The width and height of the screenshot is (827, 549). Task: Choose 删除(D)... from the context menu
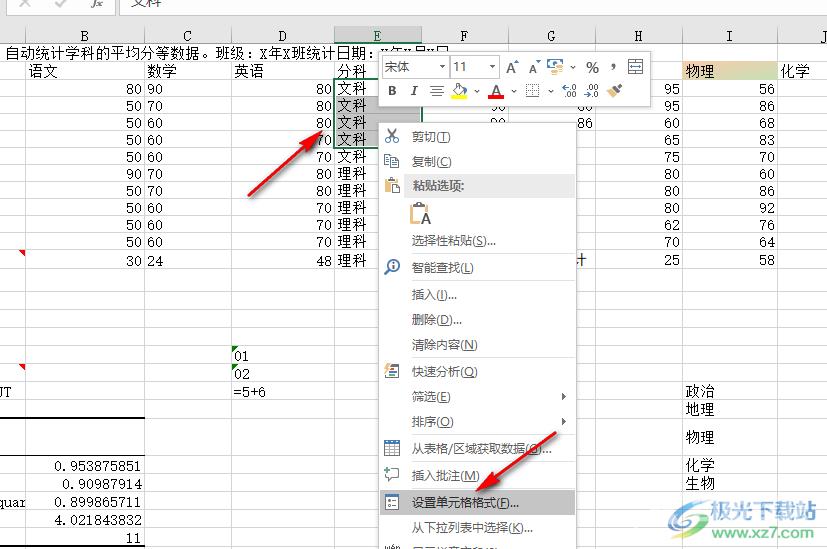click(x=478, y=320)
